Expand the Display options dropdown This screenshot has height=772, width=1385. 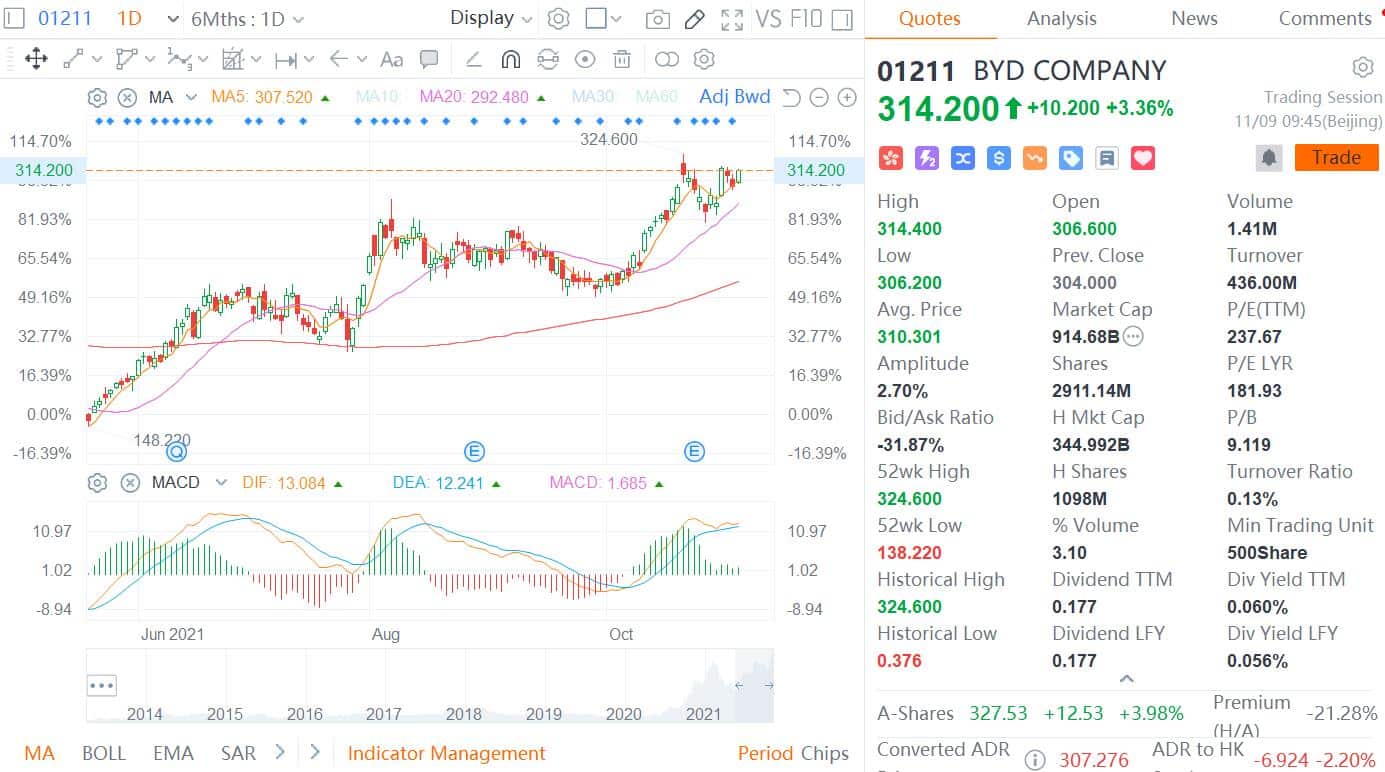click(x=489, y=18)
